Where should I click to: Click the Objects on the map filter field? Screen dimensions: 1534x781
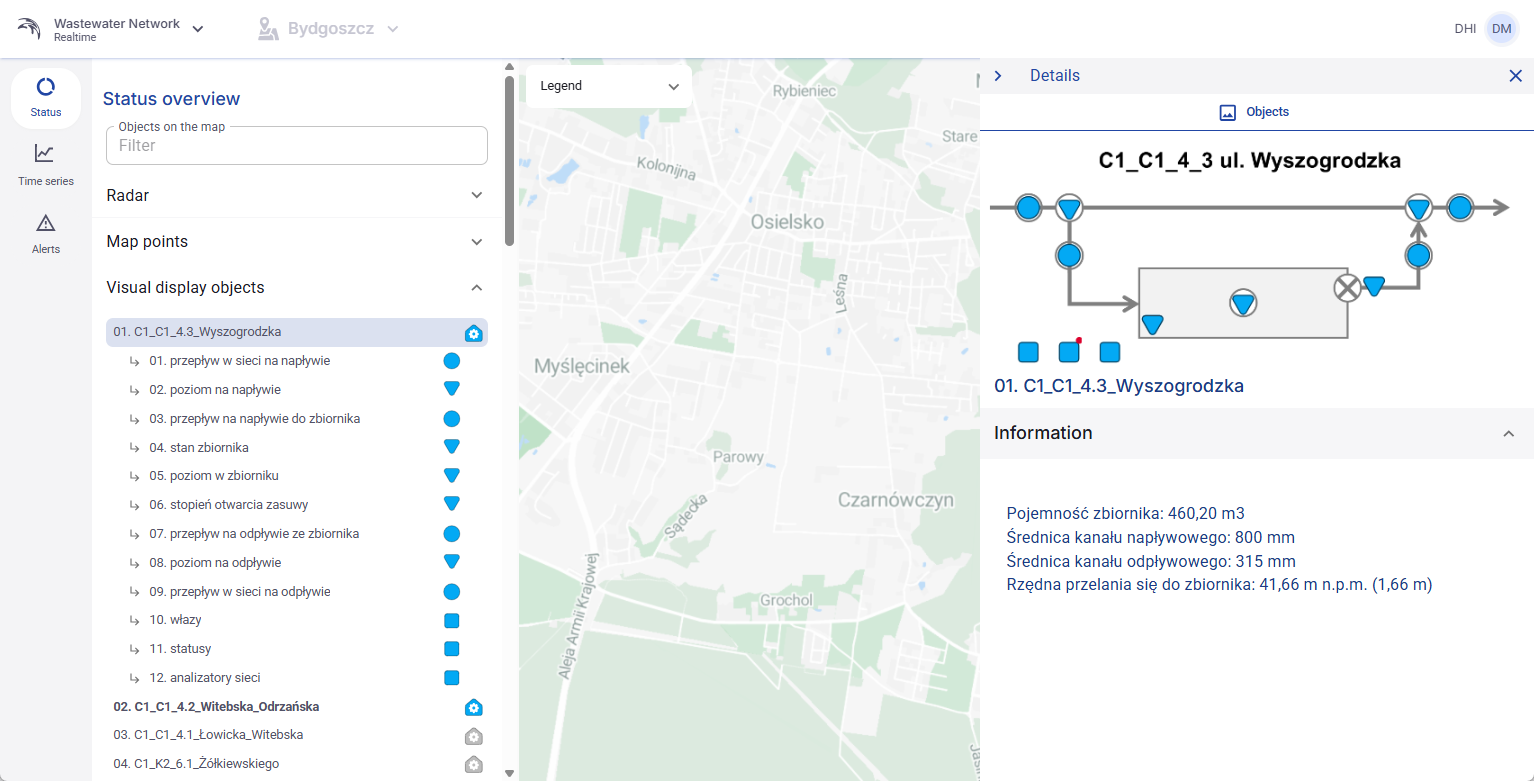[296, 145]
